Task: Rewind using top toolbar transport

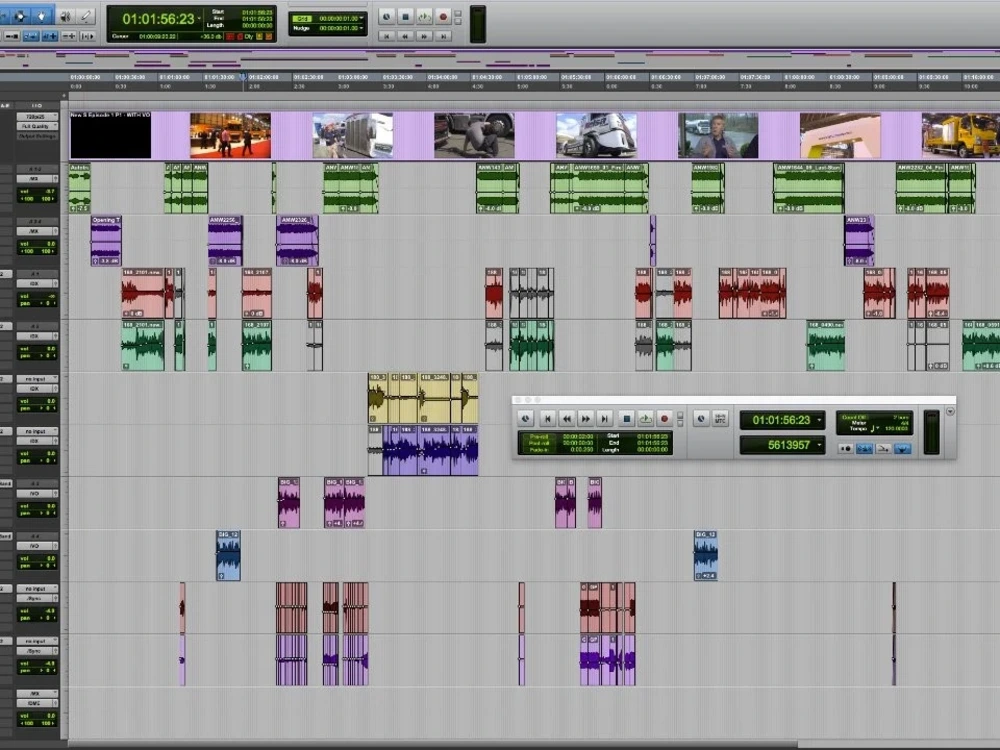Action: (405, 36)
